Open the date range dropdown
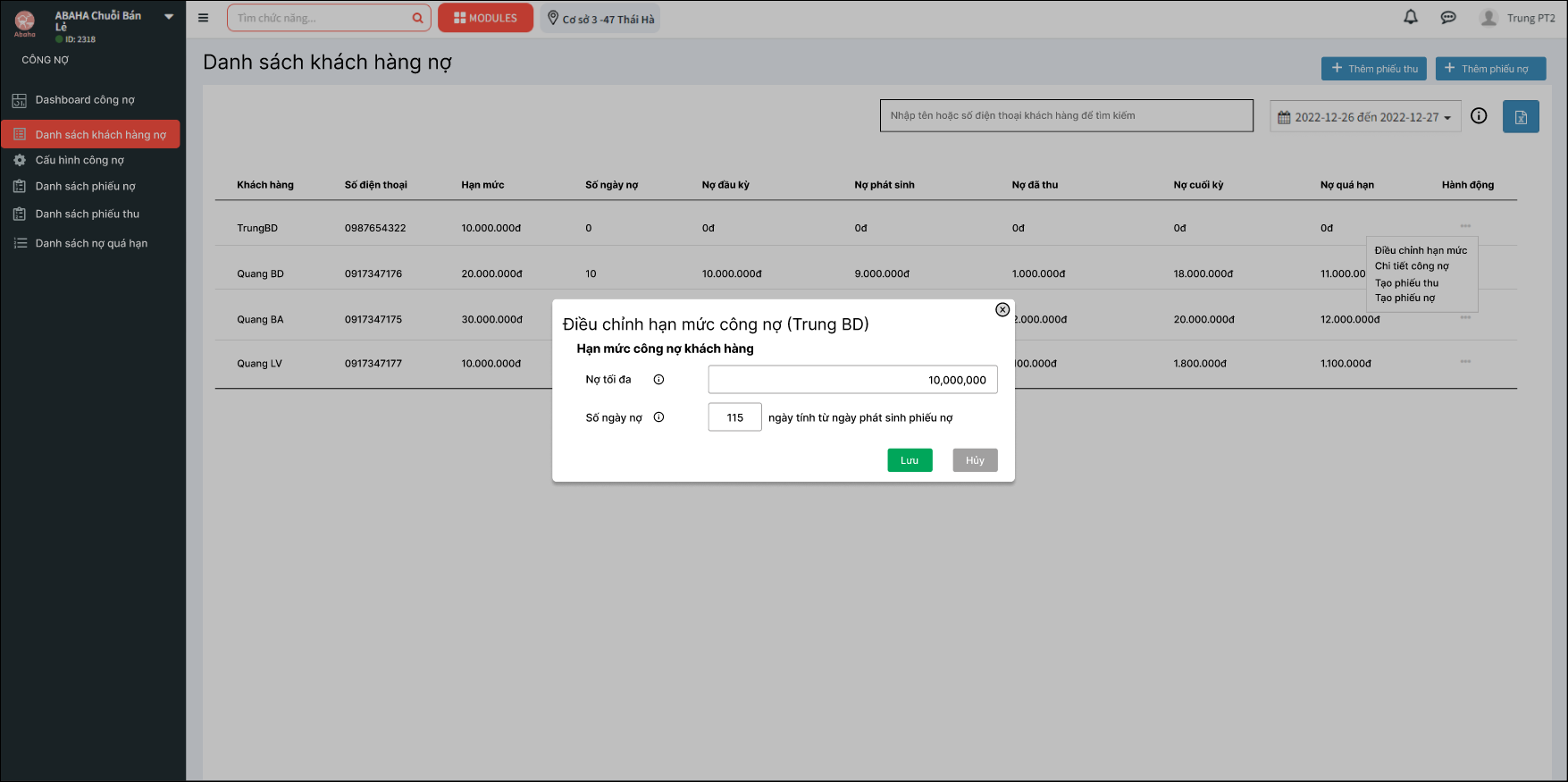 click(1365, 117)
